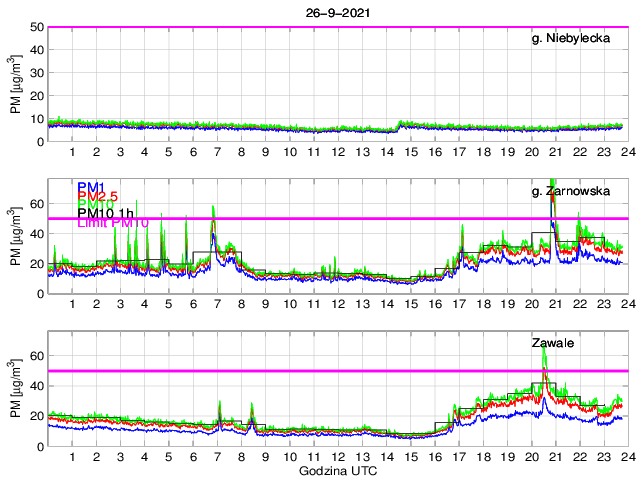Click the magenta limit line in the top plot

pos(300,27)
